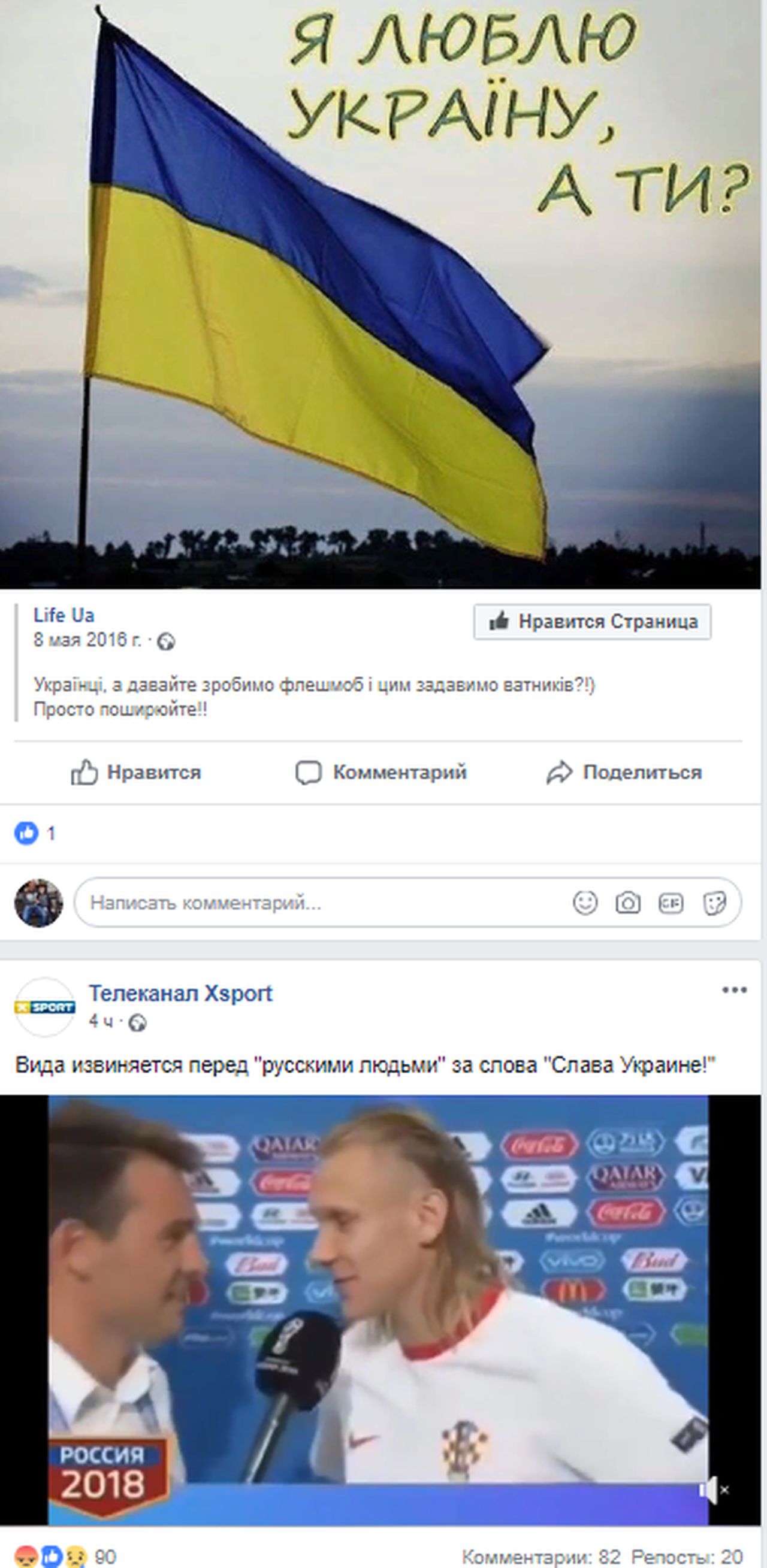The height and width of the screenshot is (1568, 767).
Task: Like the Life Ua page via Нравится Страница
Action: tap(592, 622)
